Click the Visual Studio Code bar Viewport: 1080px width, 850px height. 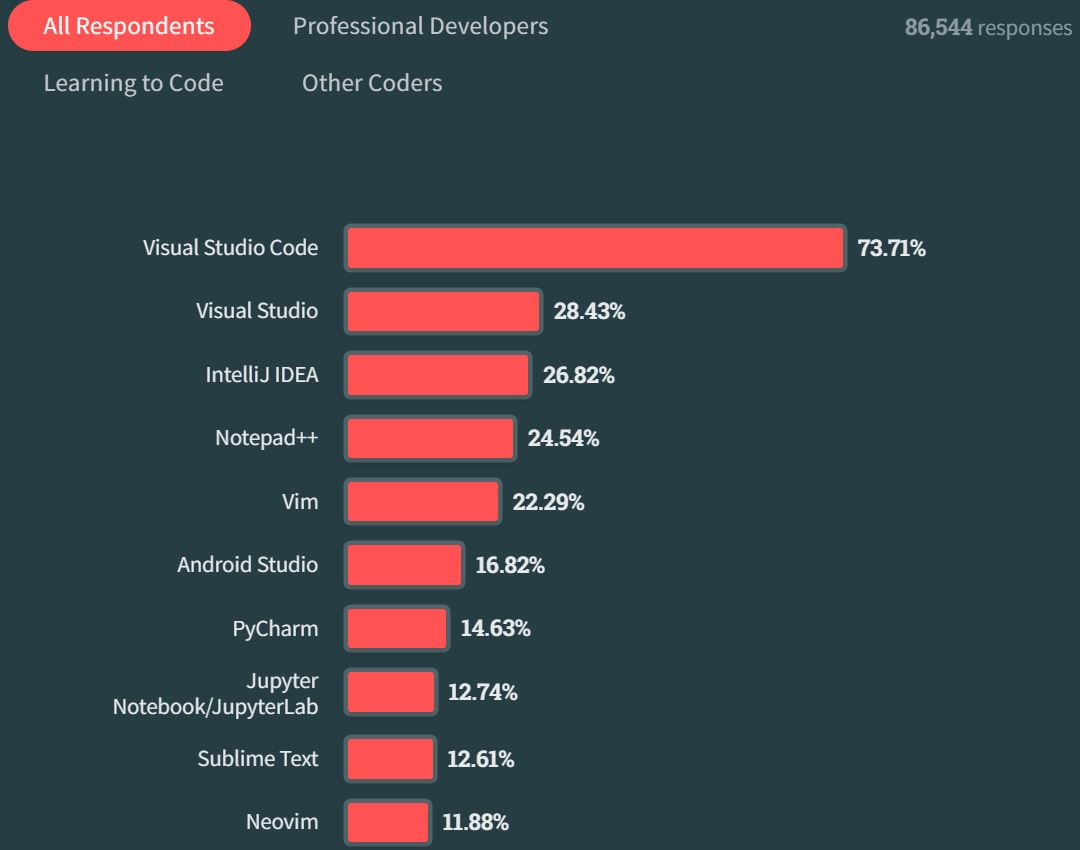[x=595, y=247]
